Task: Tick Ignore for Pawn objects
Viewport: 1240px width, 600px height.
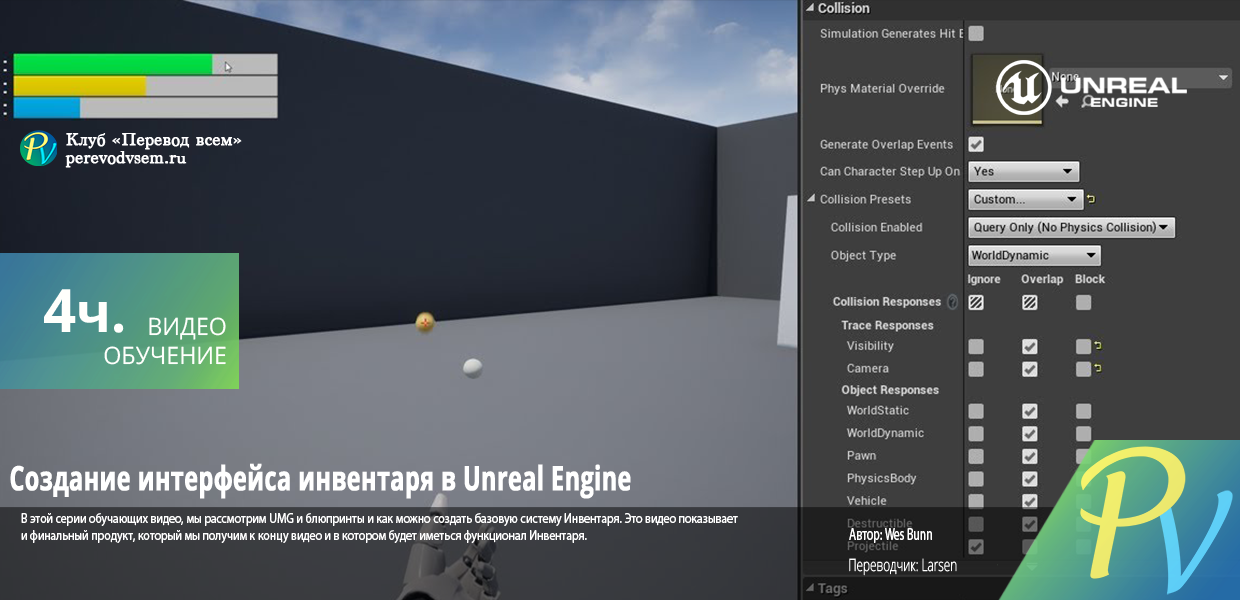Action: [976, 456]
